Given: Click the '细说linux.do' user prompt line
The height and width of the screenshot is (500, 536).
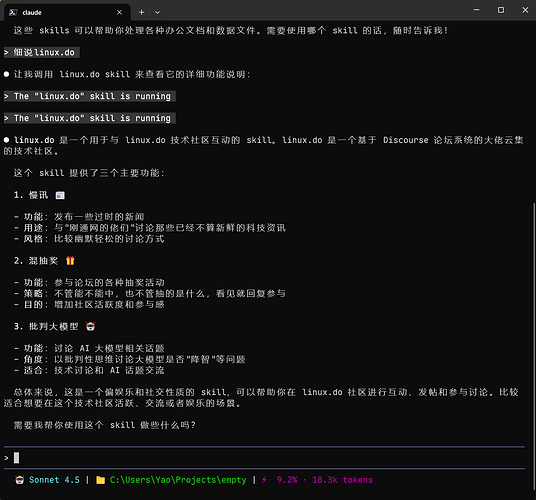Looking at the screenshot, I should click(x=42, y=52).
